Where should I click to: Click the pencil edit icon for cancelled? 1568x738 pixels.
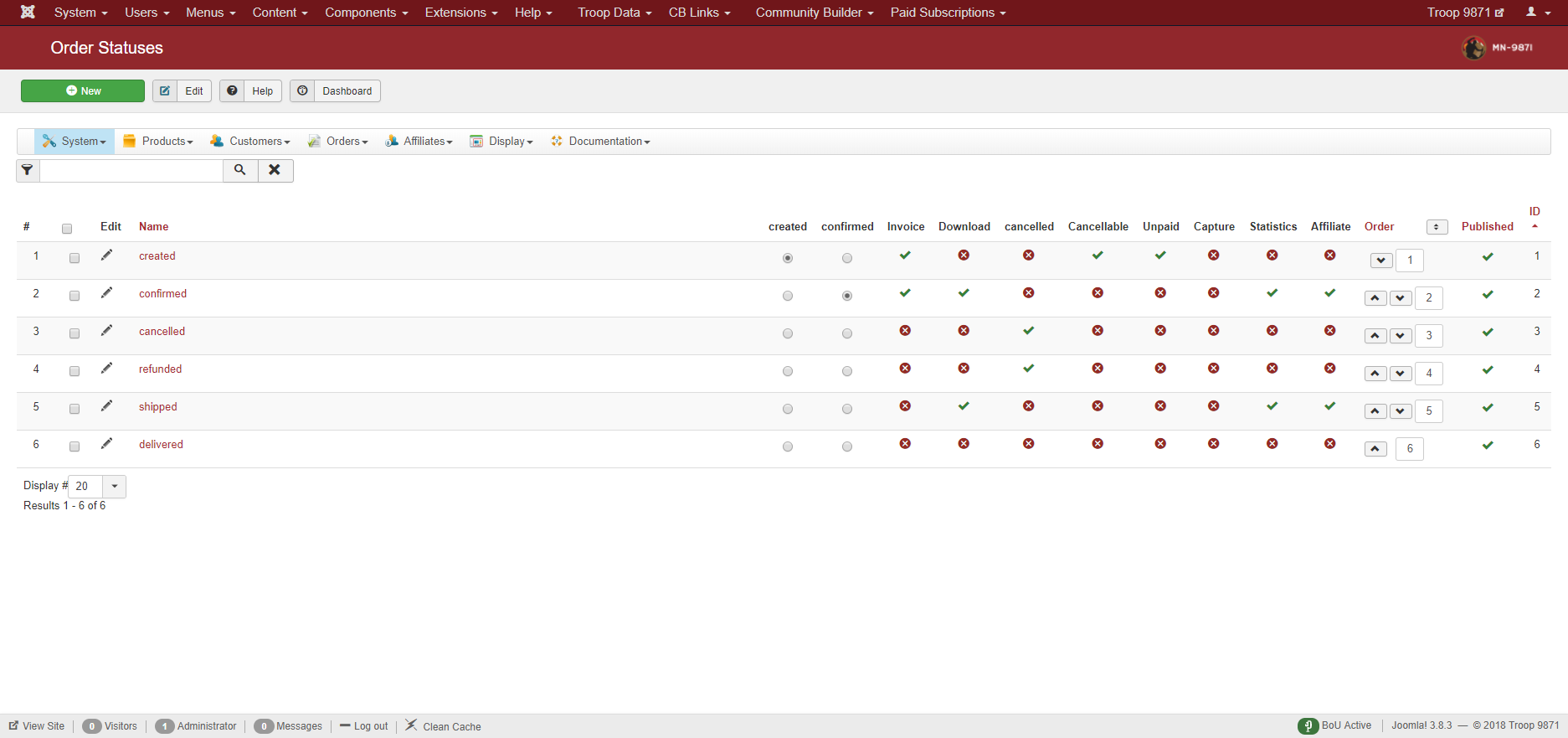coord(106,331)
